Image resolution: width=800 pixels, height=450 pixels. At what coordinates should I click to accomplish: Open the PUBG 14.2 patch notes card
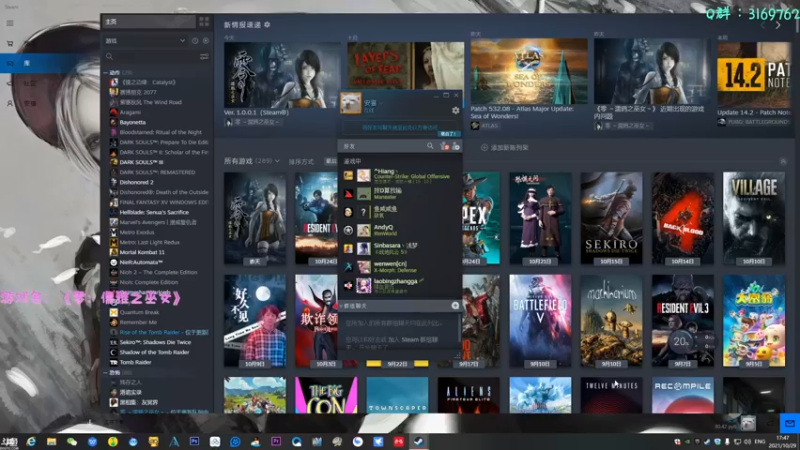[x=753, y=75]
